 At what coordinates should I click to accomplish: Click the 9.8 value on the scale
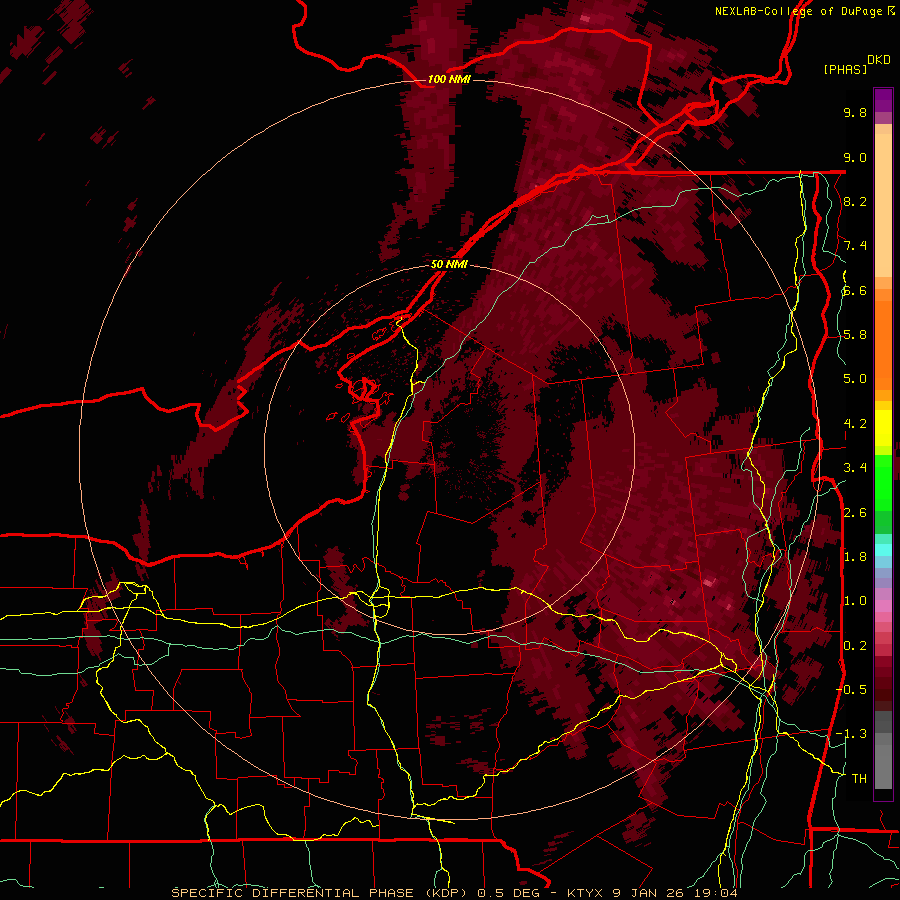855,112
